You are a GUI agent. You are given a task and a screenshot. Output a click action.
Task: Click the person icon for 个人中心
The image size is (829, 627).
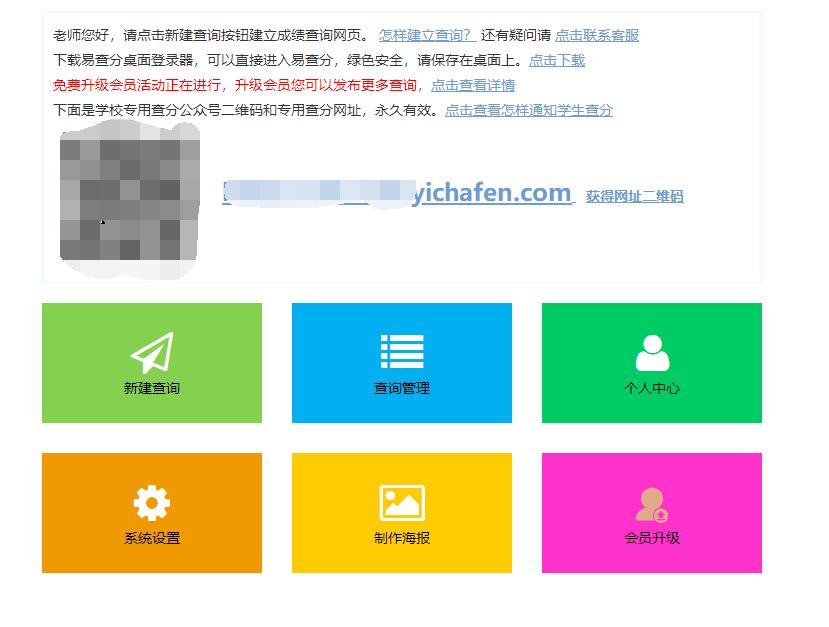pos(652,353)
